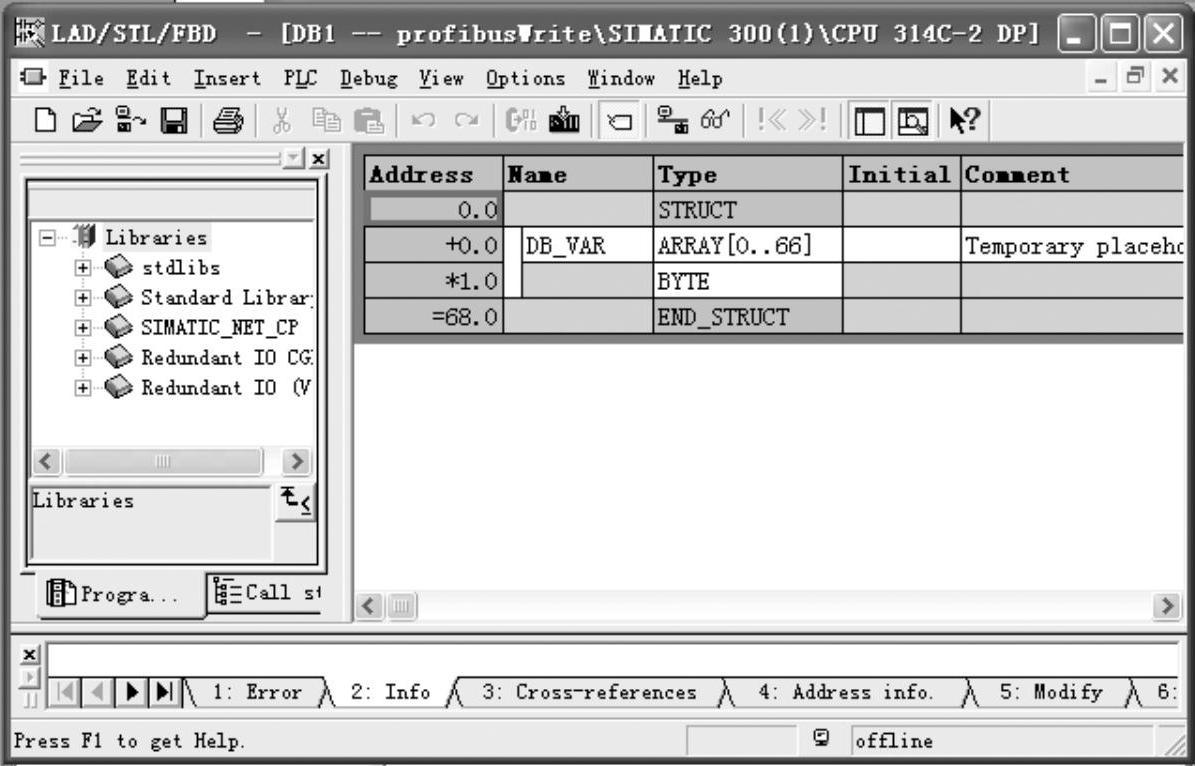Screen dimensions: 1195x766
Task: Toggle Monitor with the glasses icon
Action: (715, 120)
